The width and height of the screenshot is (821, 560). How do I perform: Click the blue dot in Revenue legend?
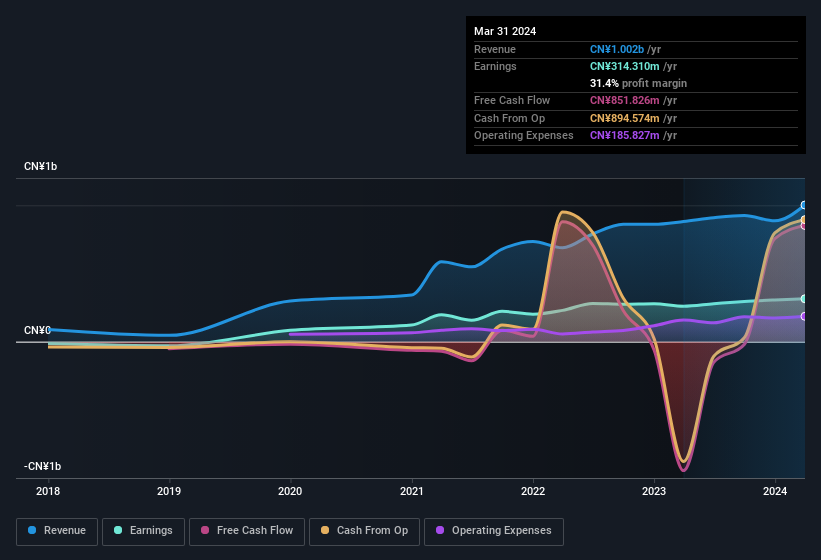(x=32, y=530)
